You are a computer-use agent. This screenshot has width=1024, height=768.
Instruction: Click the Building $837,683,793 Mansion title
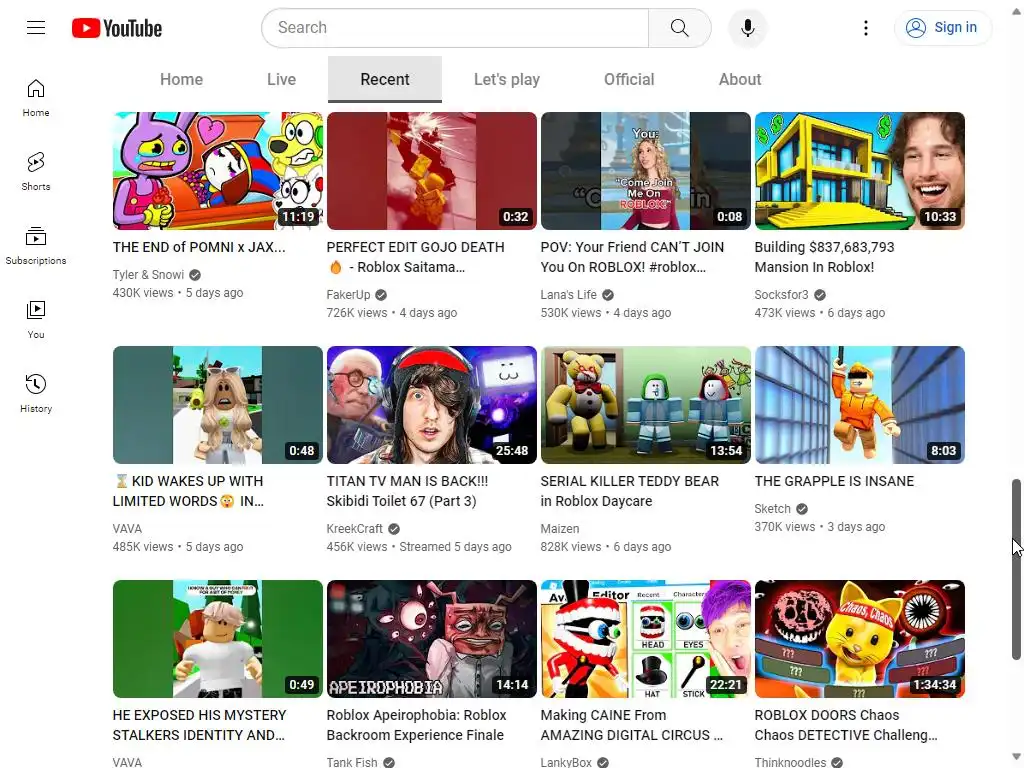coord(824,257)
